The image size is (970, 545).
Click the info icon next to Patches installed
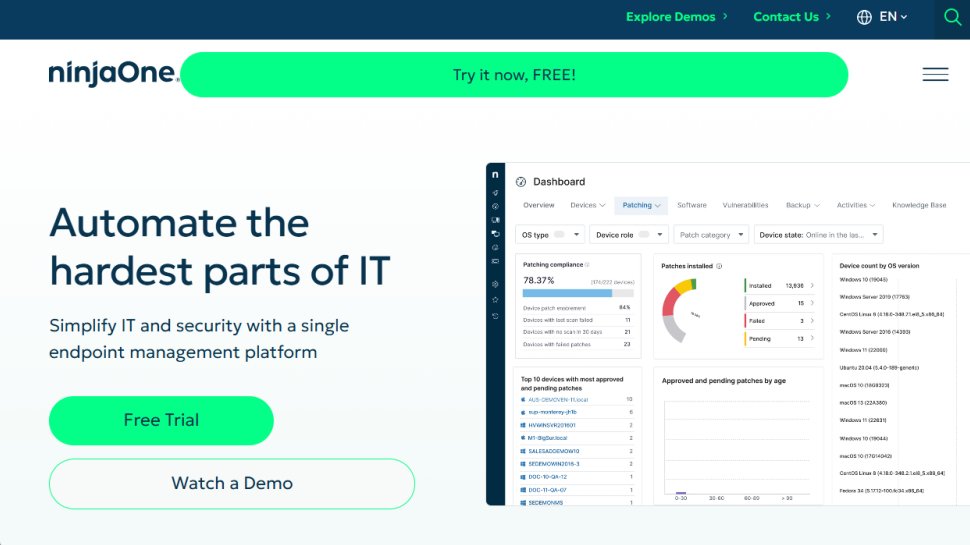[719, 266]
